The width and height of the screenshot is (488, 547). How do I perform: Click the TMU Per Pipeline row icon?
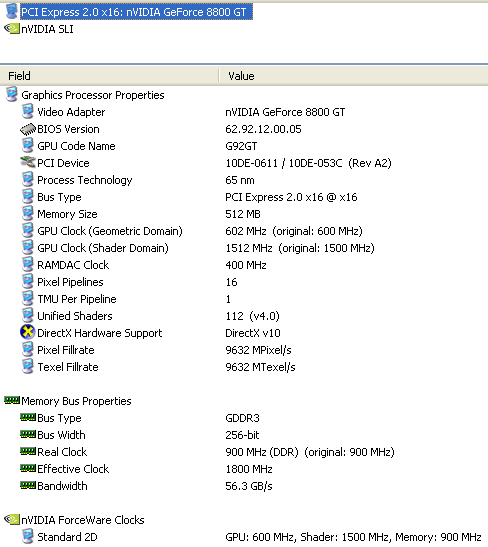point(28,299)
